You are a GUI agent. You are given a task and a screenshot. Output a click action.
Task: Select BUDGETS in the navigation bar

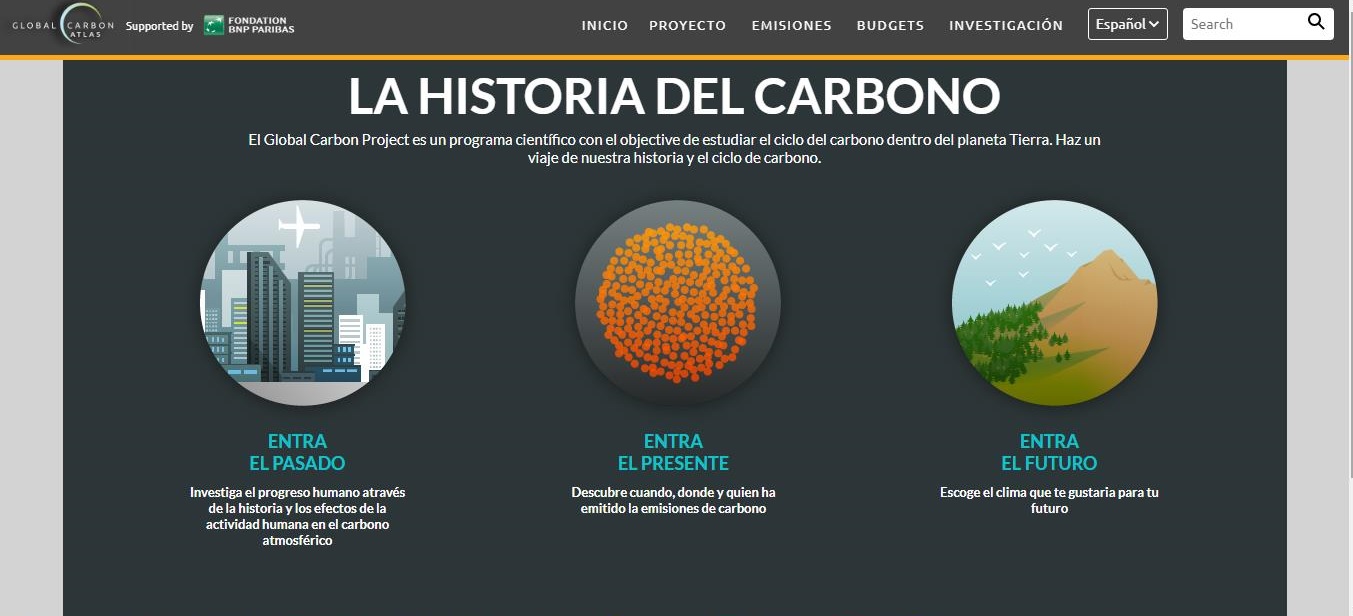(890, 26)
